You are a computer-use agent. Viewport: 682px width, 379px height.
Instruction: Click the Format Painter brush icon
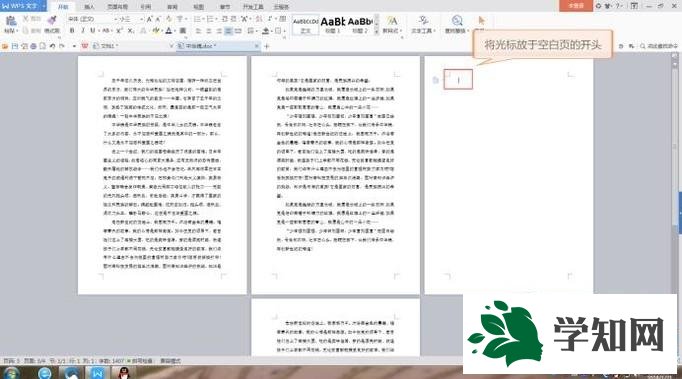tap(52, 20)
